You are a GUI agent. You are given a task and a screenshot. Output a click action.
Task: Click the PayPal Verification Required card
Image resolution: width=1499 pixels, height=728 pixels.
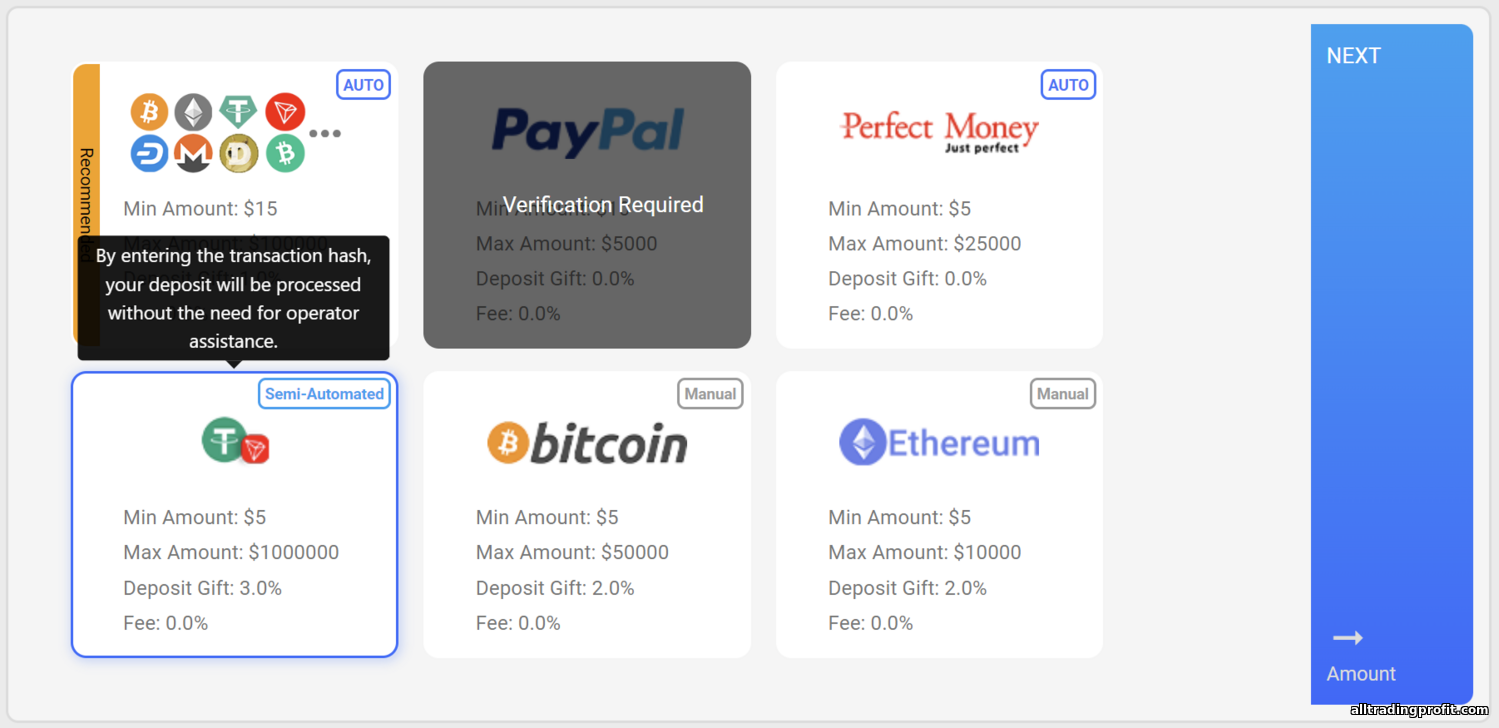587,205
